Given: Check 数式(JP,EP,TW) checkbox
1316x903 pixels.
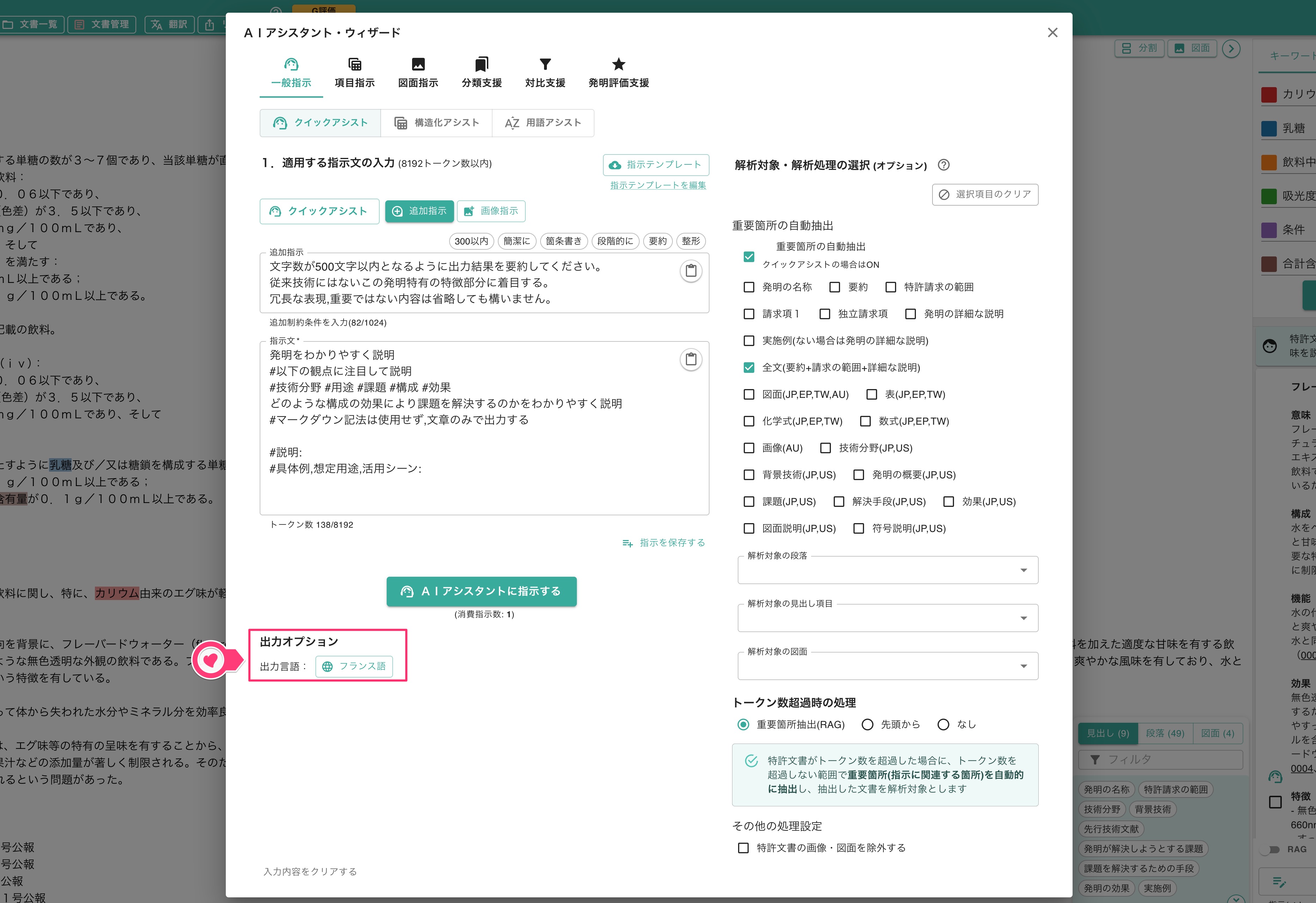Looking at the screenshot, I should (865, 422).
